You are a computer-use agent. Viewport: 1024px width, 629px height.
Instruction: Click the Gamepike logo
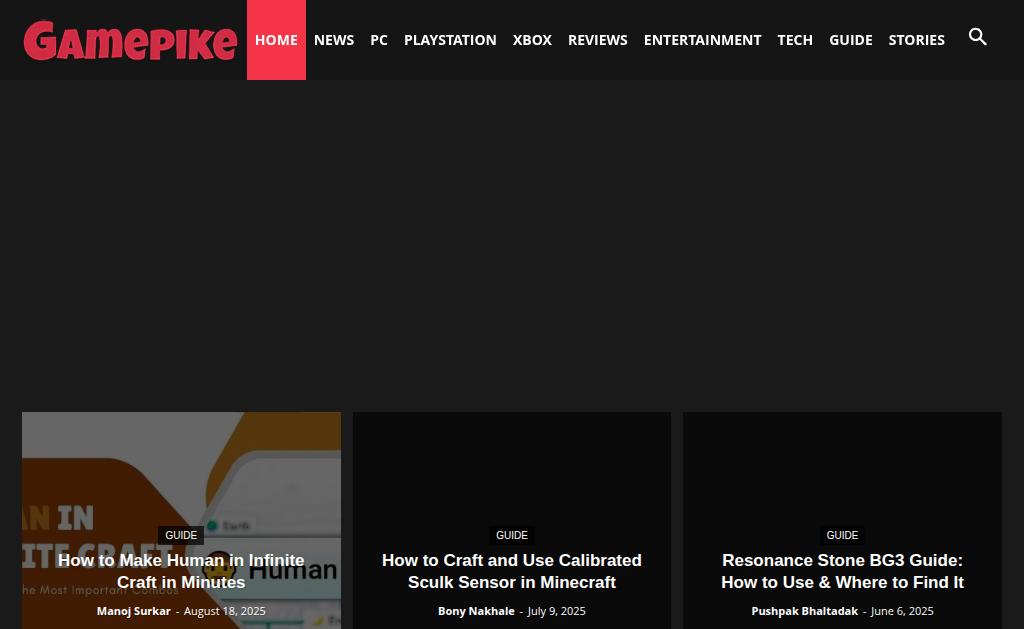point(130,40)
